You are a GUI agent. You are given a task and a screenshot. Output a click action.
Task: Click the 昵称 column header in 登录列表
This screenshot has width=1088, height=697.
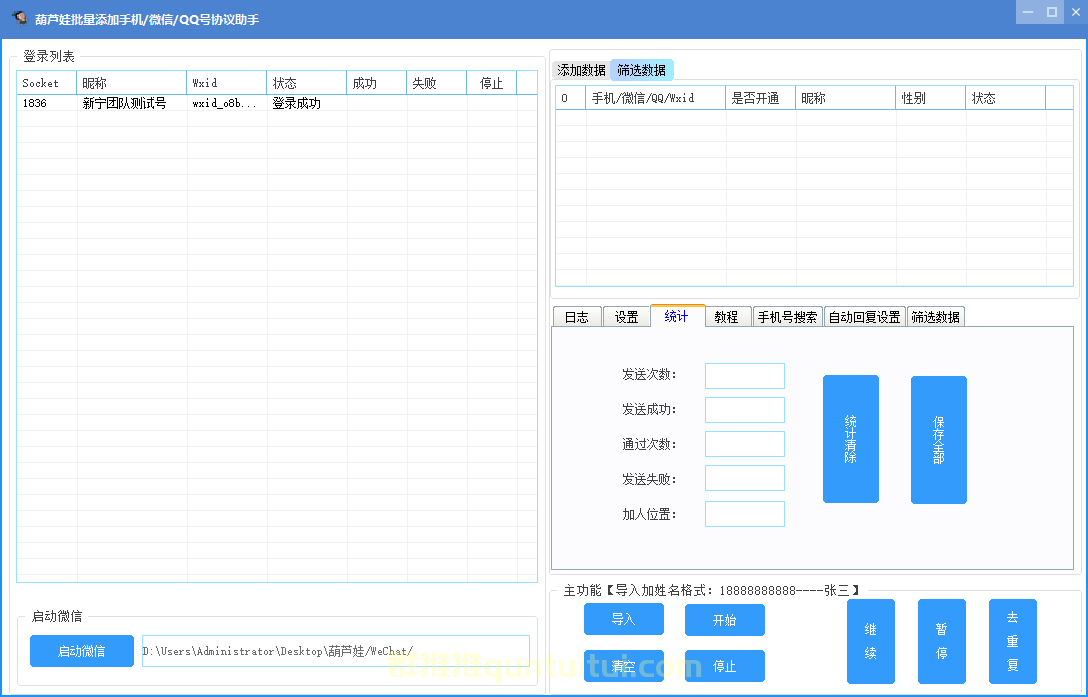(132, 83)
